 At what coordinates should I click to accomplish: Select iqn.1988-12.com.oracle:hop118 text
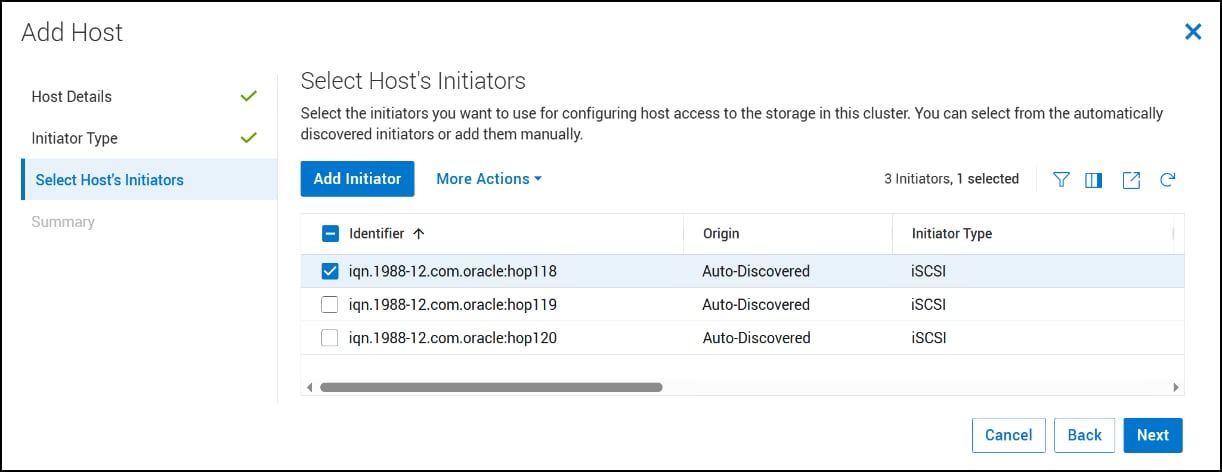pyautogui.click(x=453, y=271)
